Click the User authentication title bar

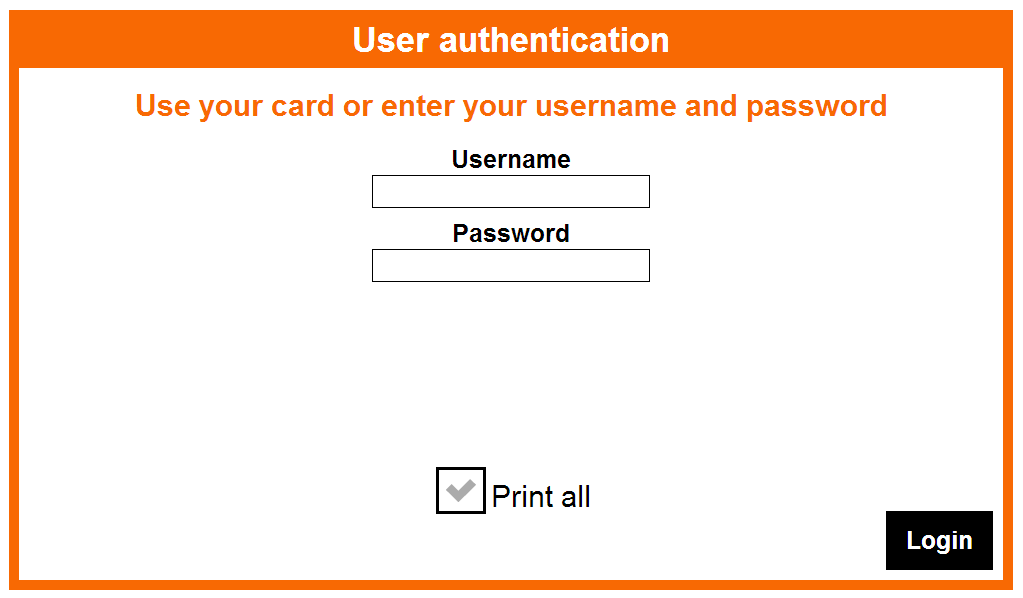[x=511, y=40]
